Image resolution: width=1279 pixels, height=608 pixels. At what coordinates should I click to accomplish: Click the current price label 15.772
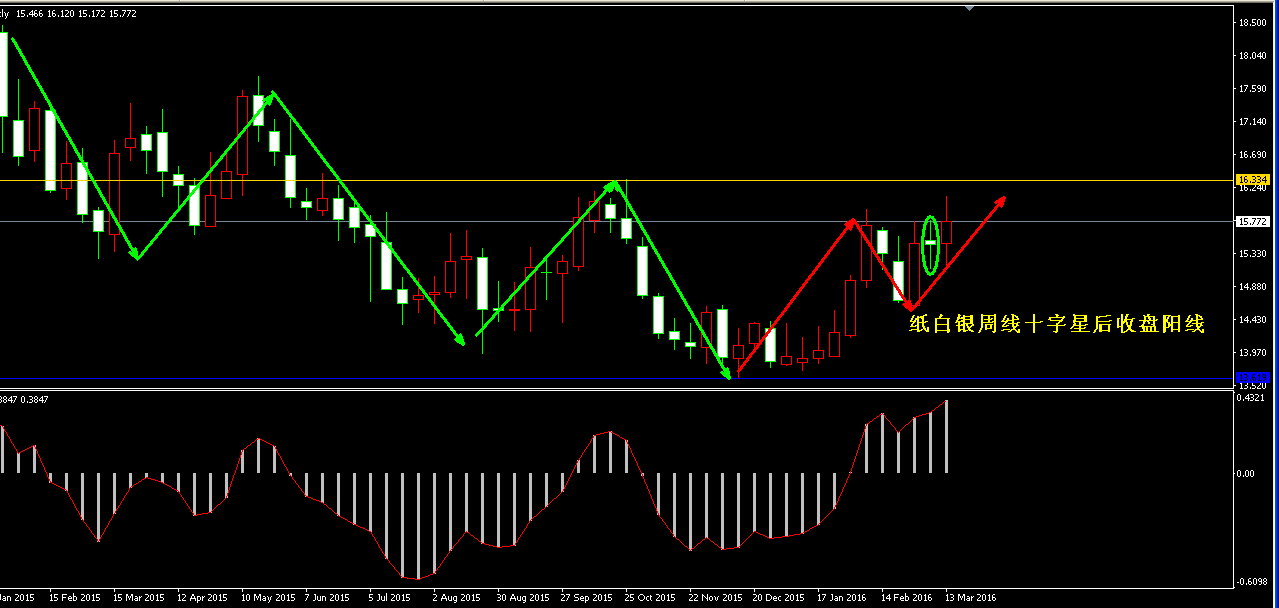pyautogui.click(x=1252, y=221)
